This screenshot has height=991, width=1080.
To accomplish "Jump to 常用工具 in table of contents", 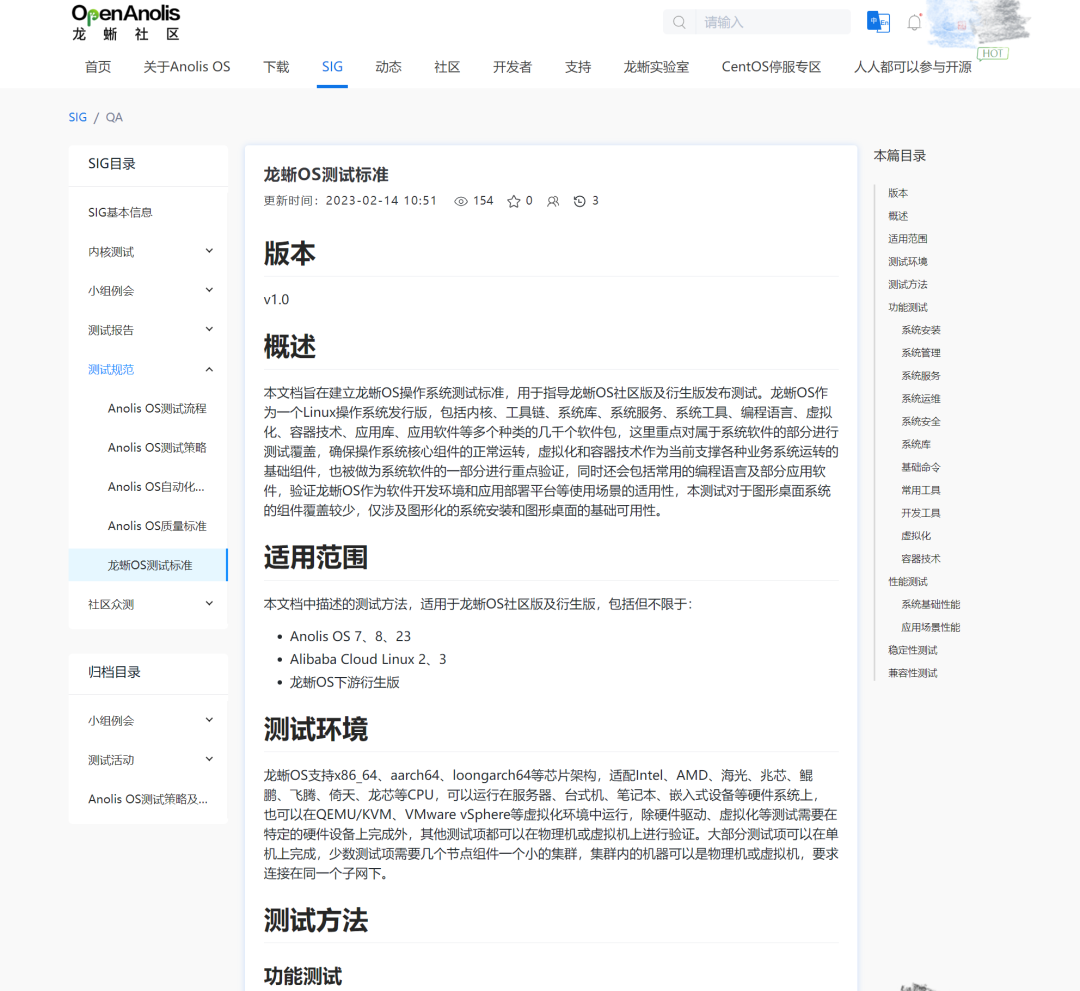I will [921, 490].
